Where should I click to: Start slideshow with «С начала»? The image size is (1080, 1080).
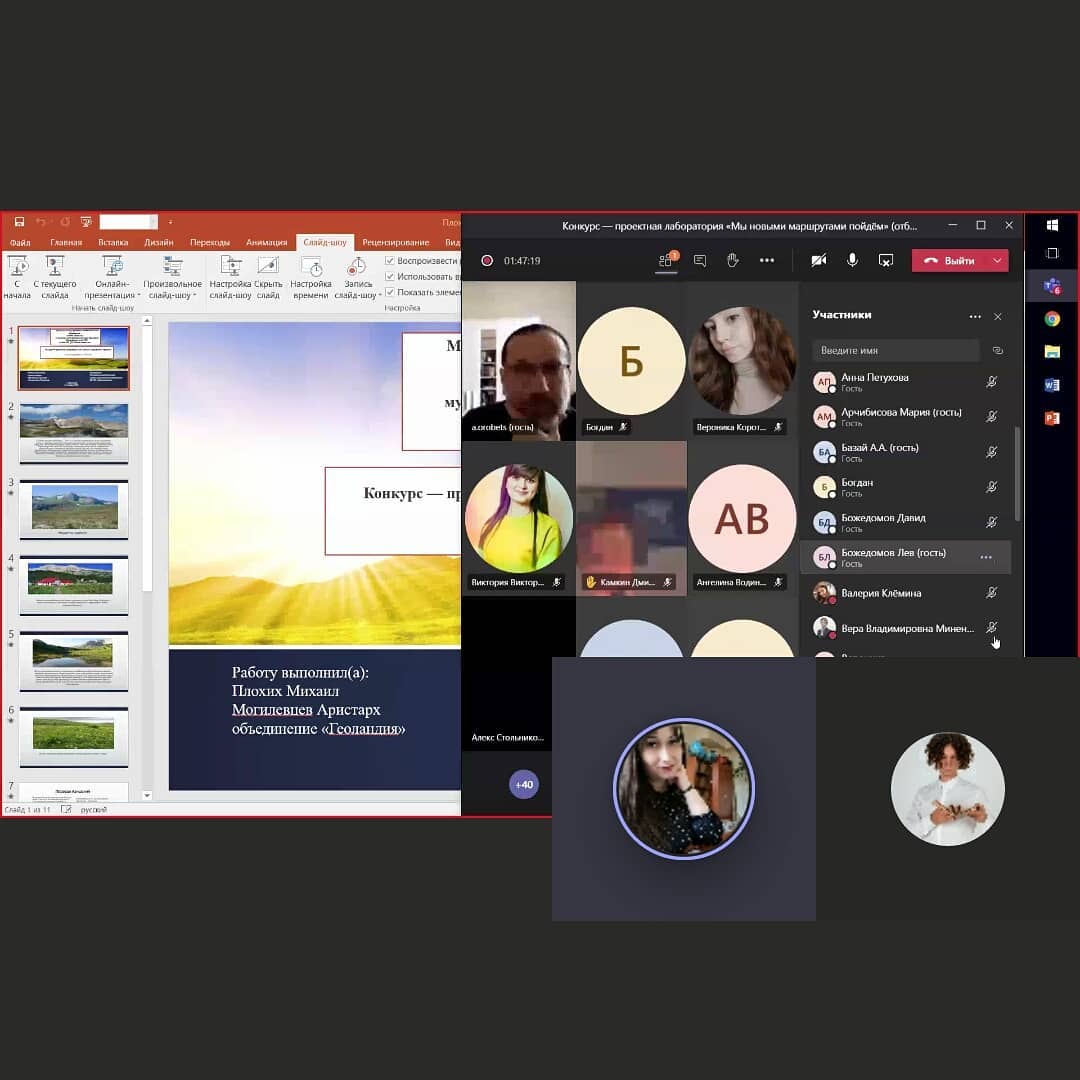click(x=17, y=277)
